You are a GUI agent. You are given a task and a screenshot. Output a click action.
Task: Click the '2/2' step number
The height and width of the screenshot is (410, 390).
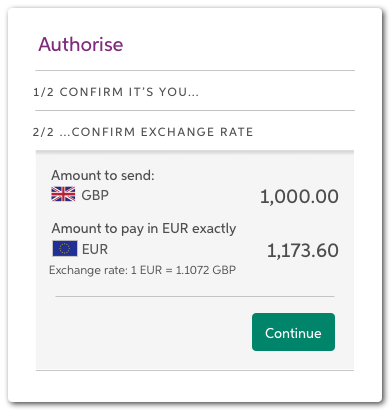(43, 132)
